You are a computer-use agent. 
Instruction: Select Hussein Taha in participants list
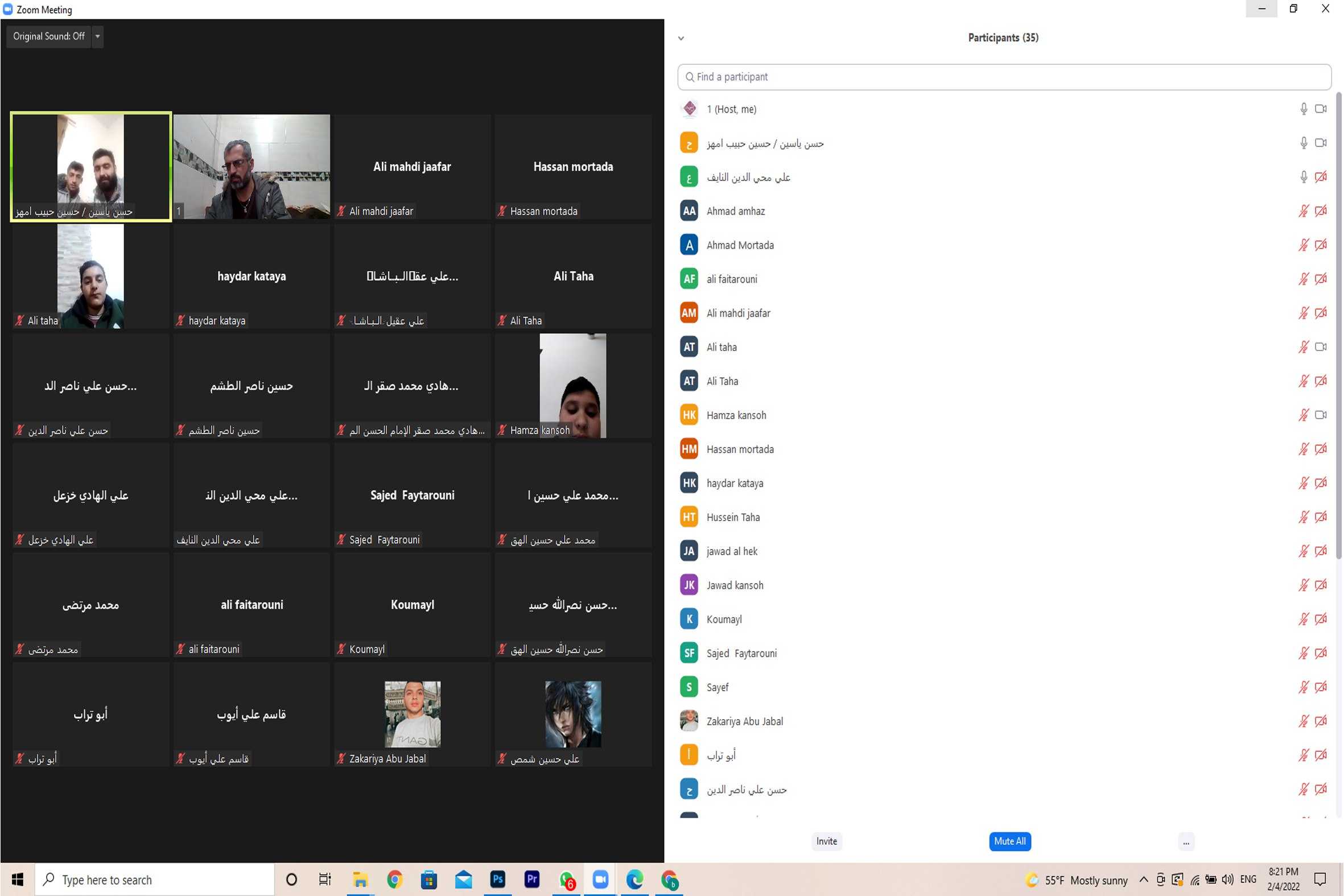[733, 517]
